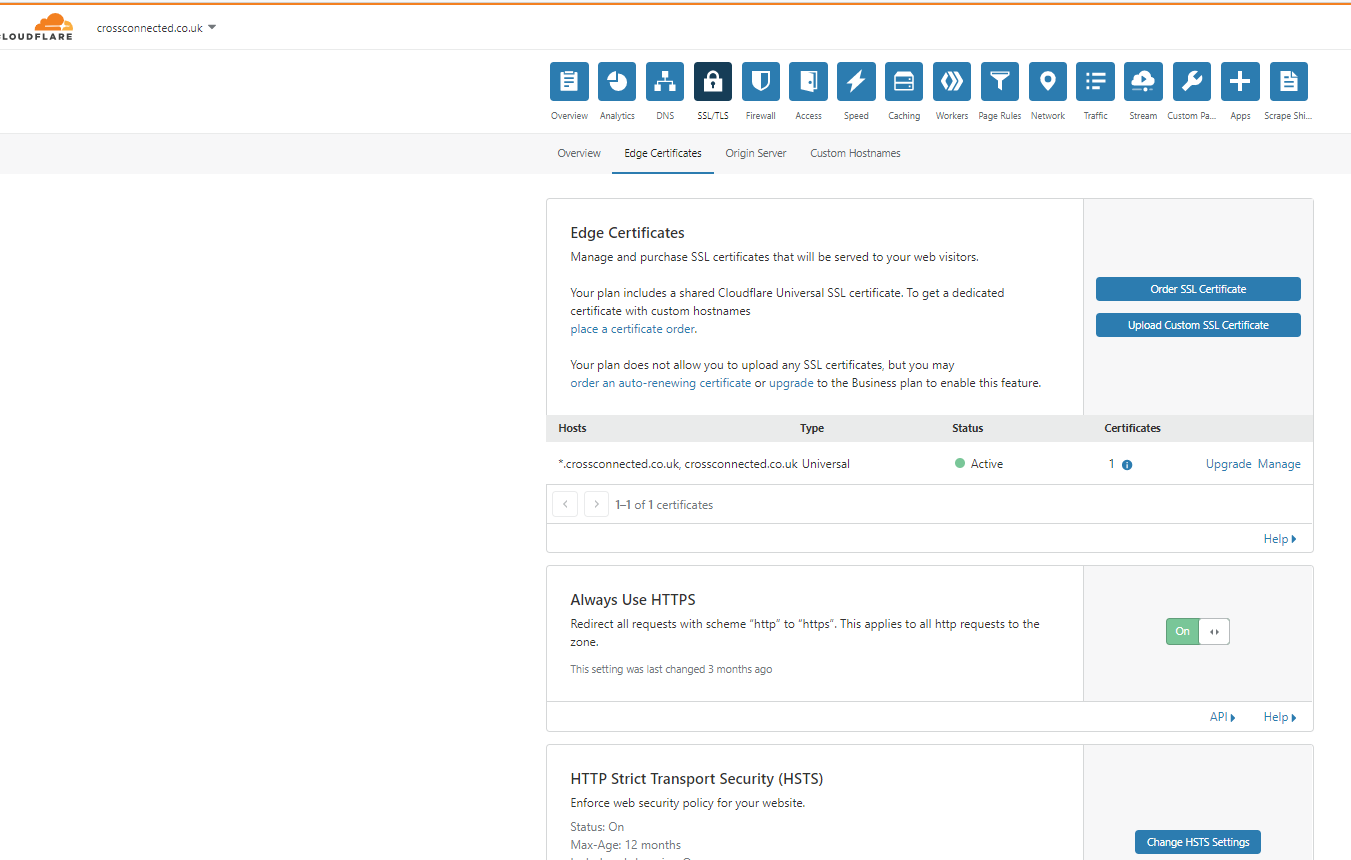Open the Overview section icon
The height and width of the screenshot is (860, 1351).
pos(569,82)
